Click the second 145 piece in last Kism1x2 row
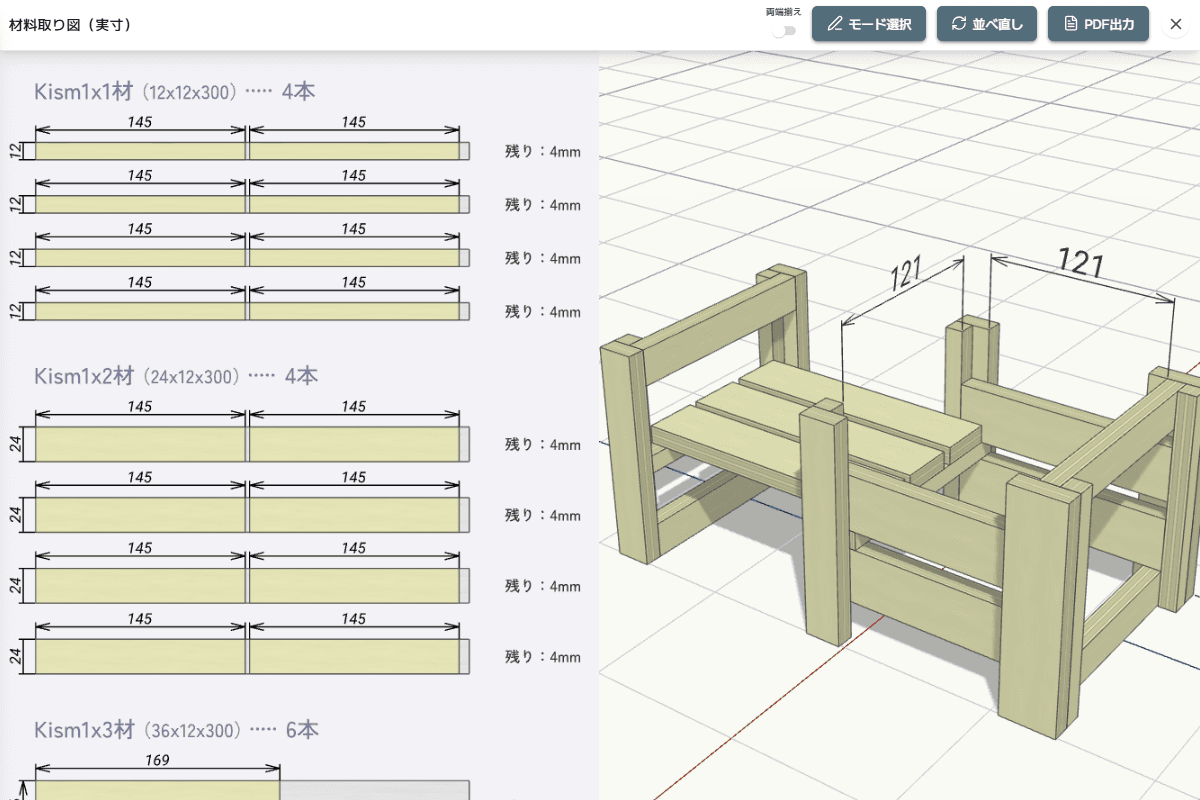This screenshot has height=800, width=1200. [354, 656]
